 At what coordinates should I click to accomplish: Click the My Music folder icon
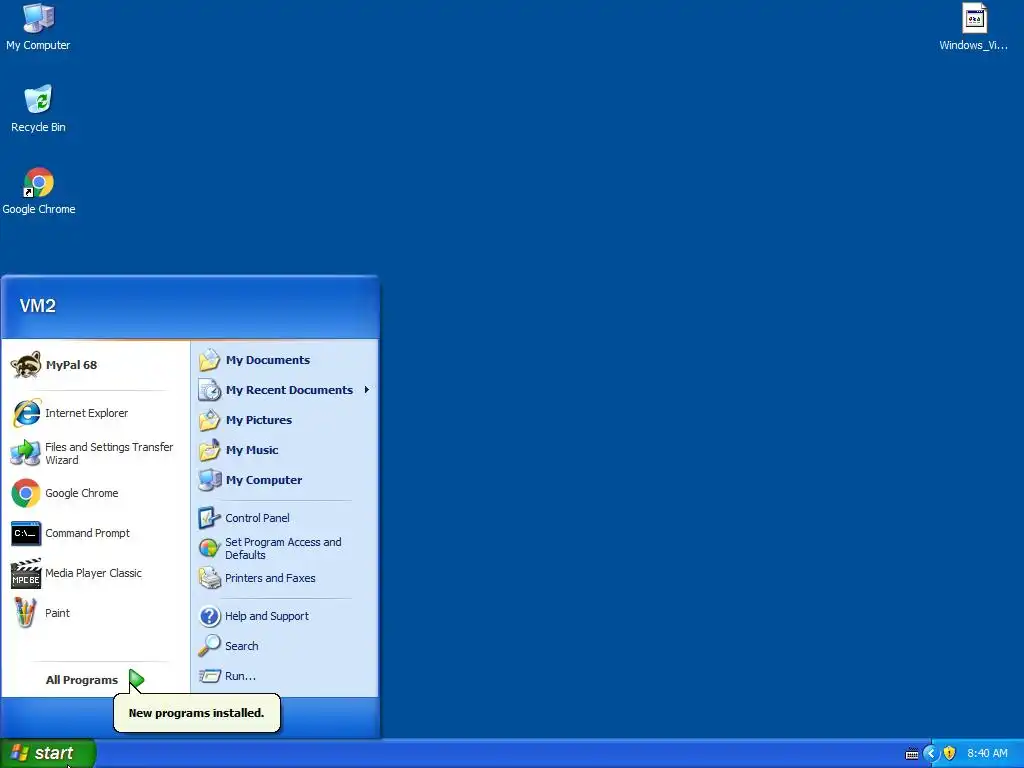[210, 450]
